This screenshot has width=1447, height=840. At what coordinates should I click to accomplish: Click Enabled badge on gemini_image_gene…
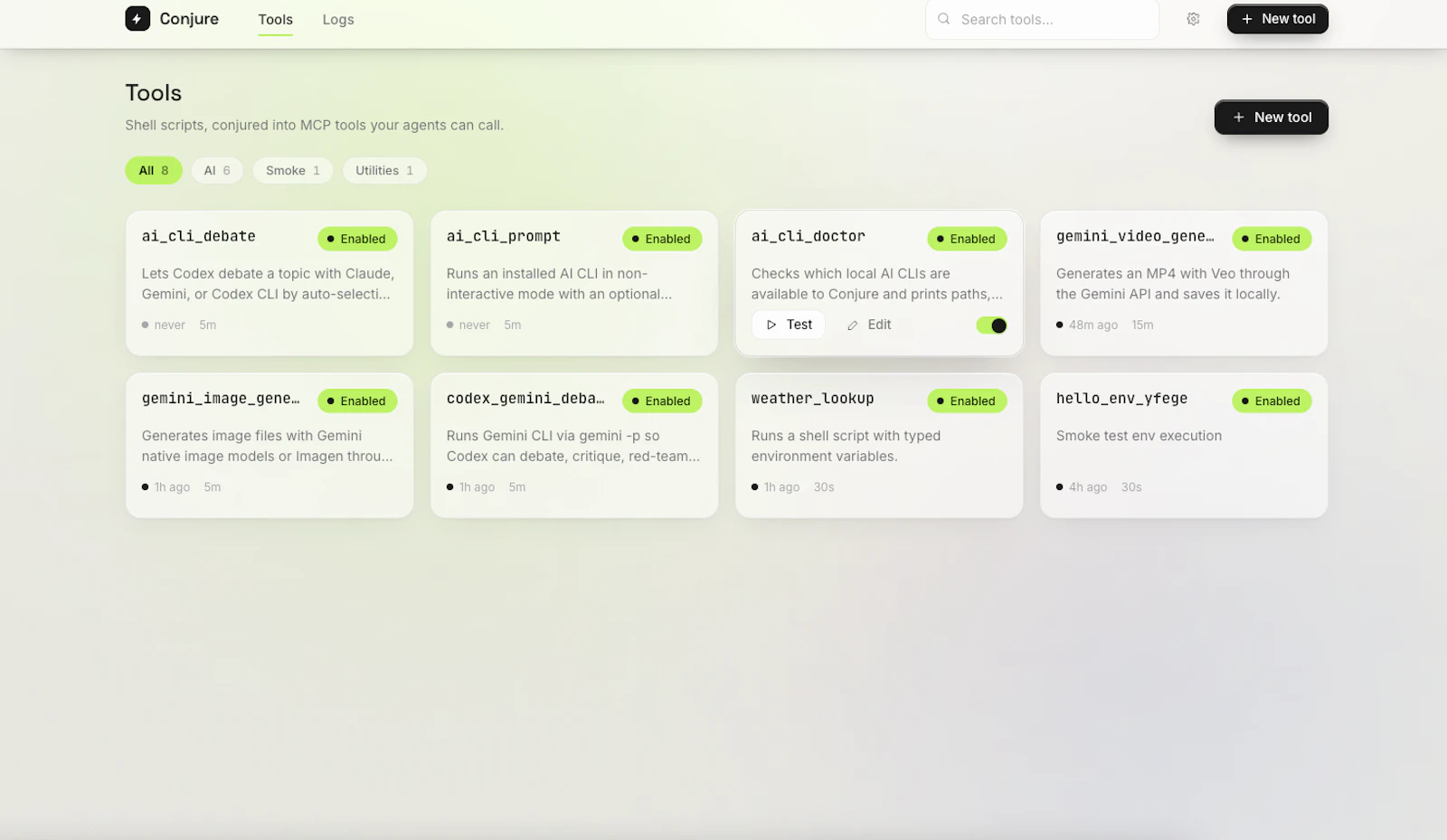(x=357, y=401)
